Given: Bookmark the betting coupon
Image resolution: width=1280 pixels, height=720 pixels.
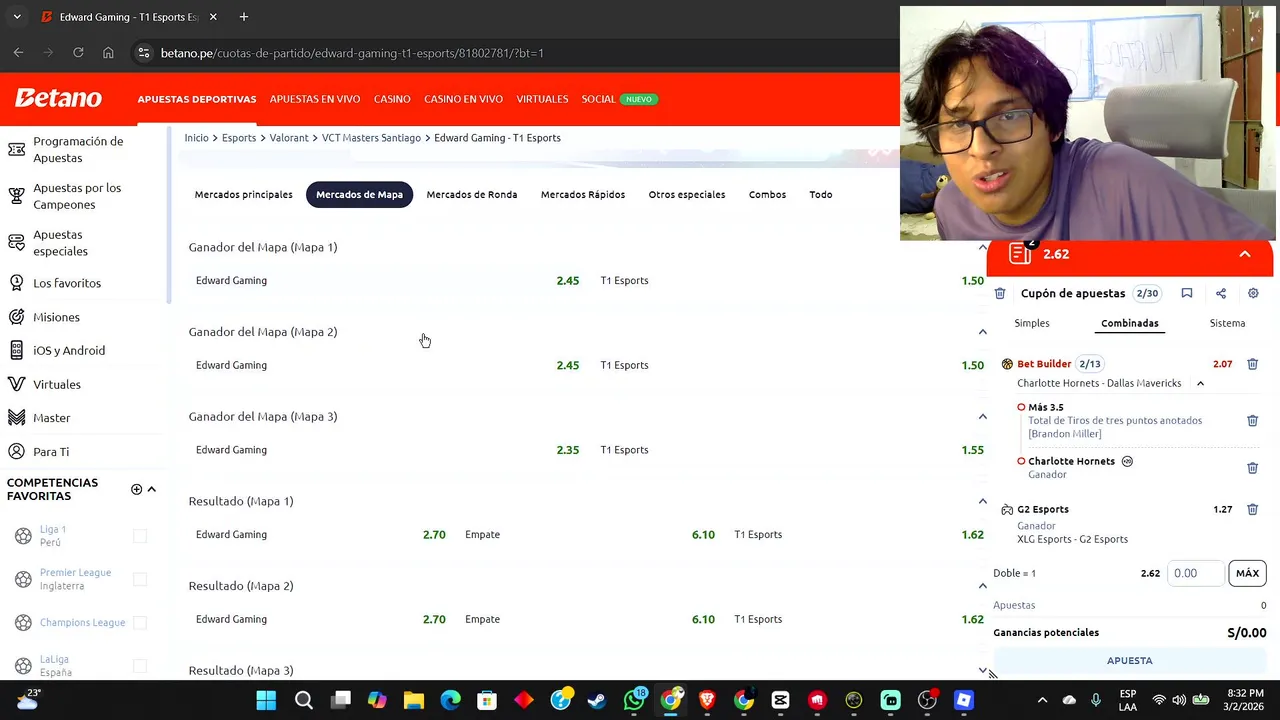Looking at the screenshot, I should point(1186,293).
